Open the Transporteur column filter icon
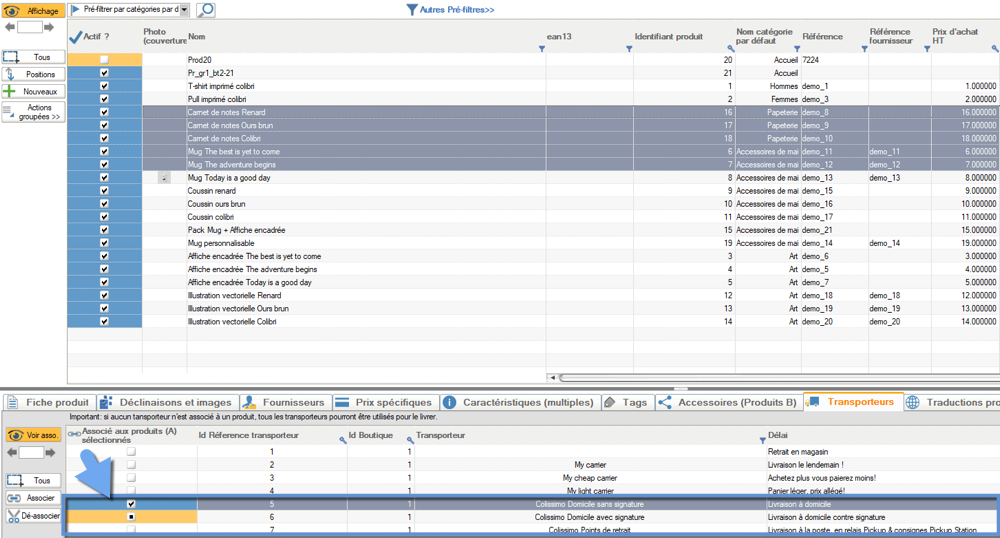Viewport: 1000px width, 538px height. coord(762,440)
